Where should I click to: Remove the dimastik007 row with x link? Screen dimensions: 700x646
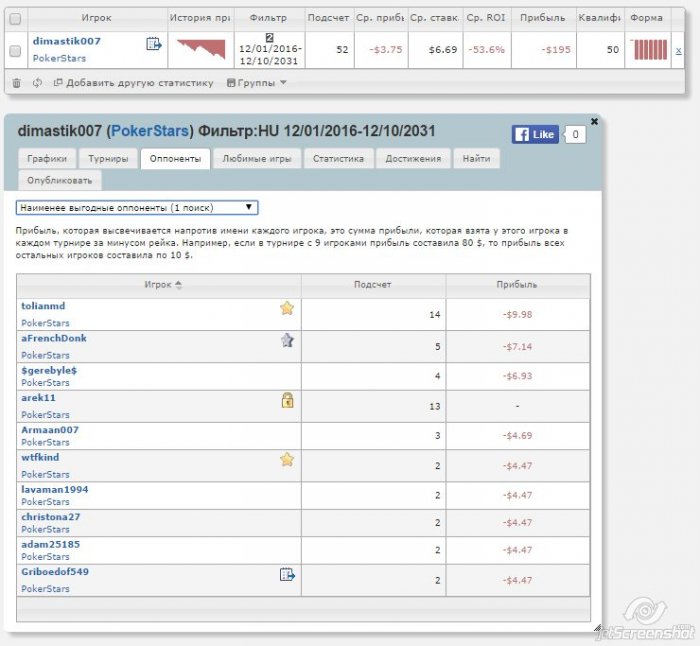tap(678, 50)
